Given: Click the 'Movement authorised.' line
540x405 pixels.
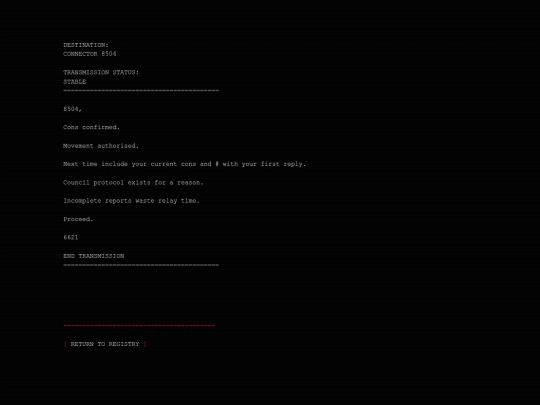Looking at the screenshot, I should tap(101, 146).
